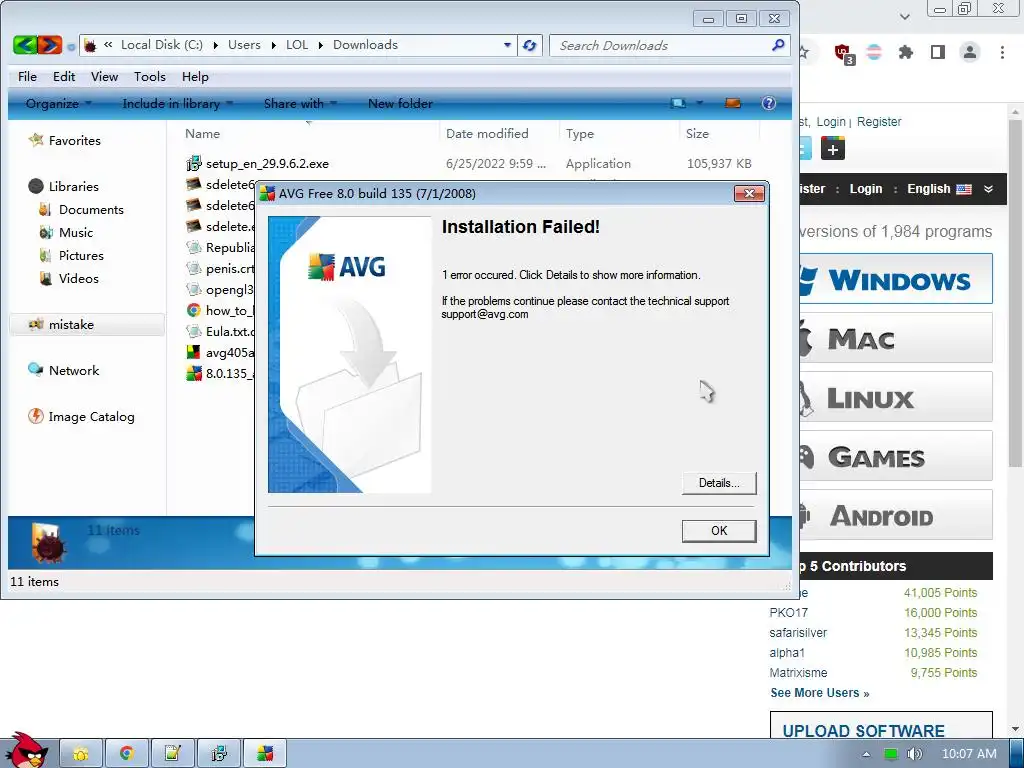Click the Windows category button on webpage

[x=895, y=279]
